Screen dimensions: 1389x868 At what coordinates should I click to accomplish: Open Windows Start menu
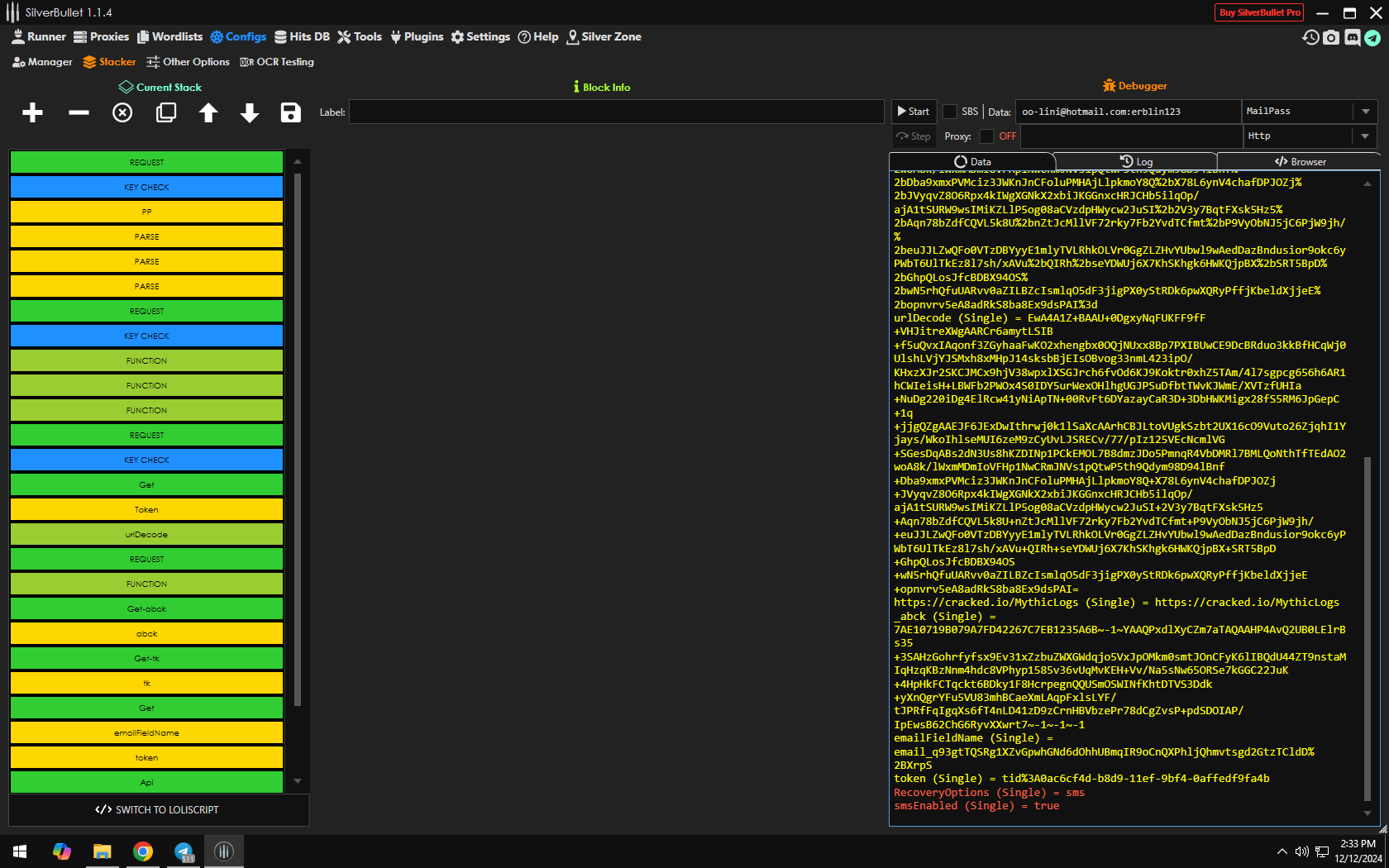coord(20,851)
